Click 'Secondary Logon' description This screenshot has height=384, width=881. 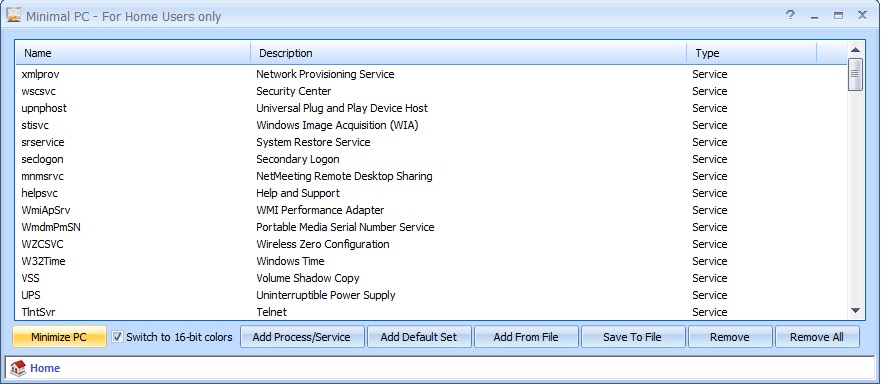298,159
